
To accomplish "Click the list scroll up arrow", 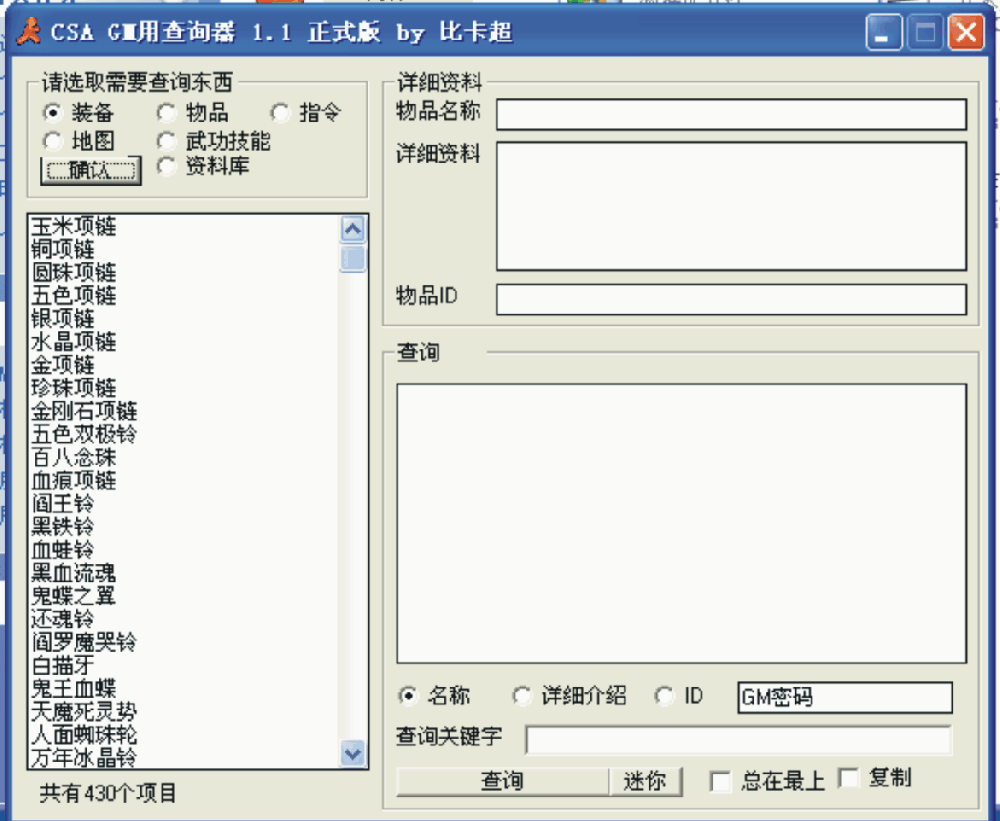I will click(353, 229).
